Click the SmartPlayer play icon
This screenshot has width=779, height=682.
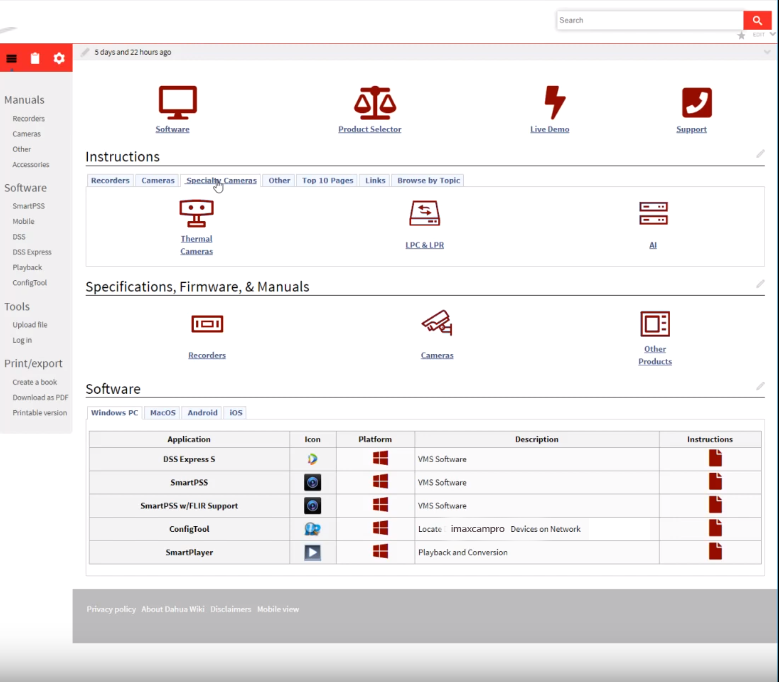pyautogui.click(x=312, y=552)
